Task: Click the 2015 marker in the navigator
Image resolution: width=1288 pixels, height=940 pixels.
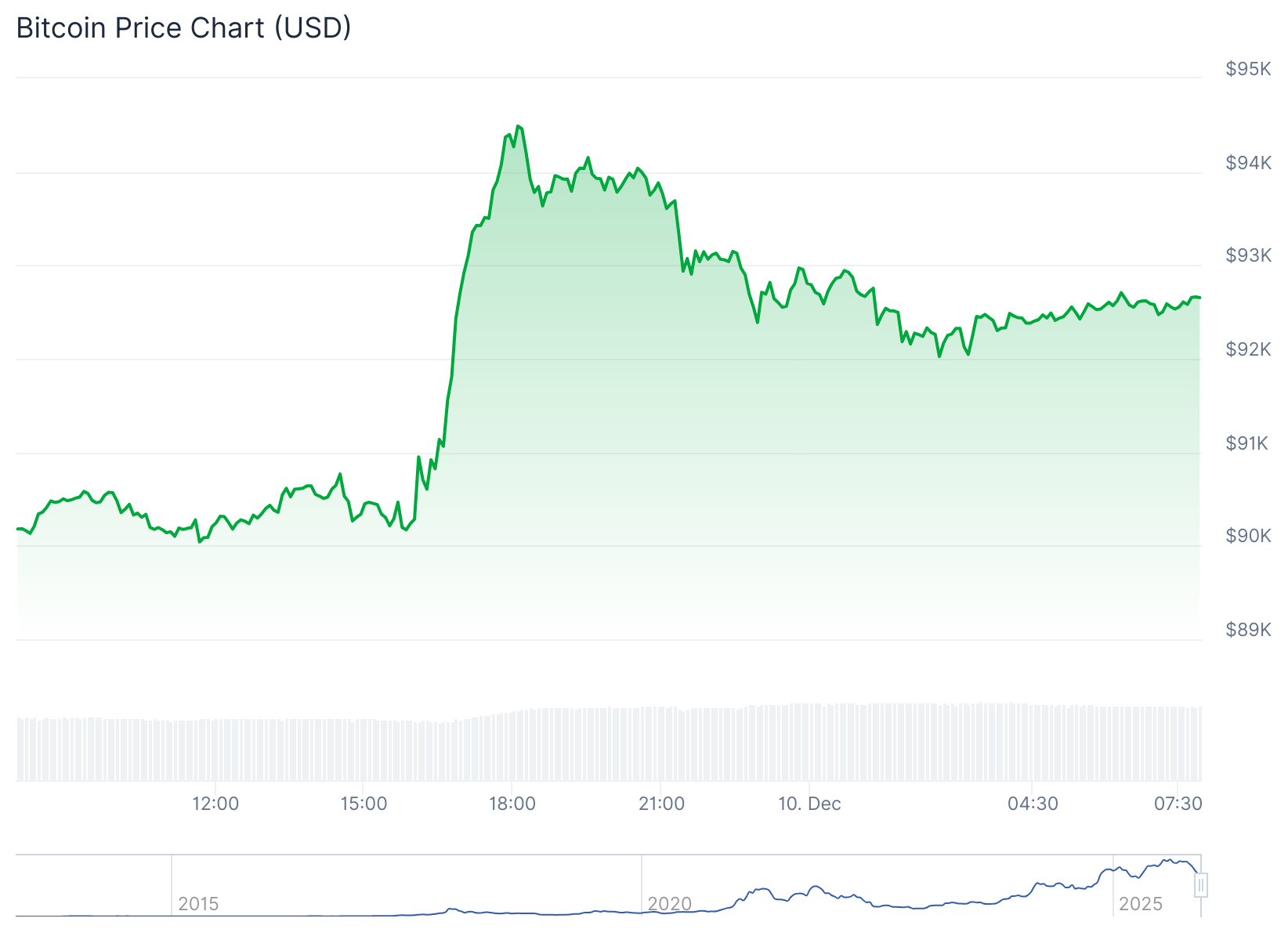Action: click(198, 904)
